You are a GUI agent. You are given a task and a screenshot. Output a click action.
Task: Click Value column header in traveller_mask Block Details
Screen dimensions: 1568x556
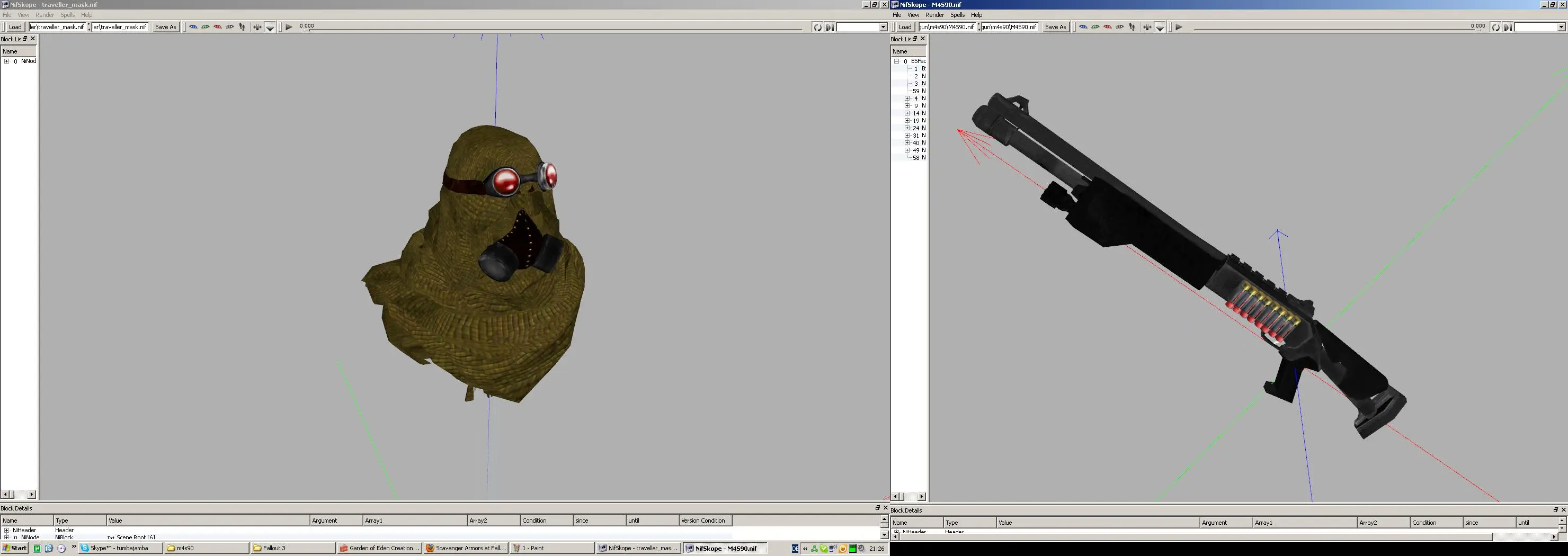[x=208, y=521]
